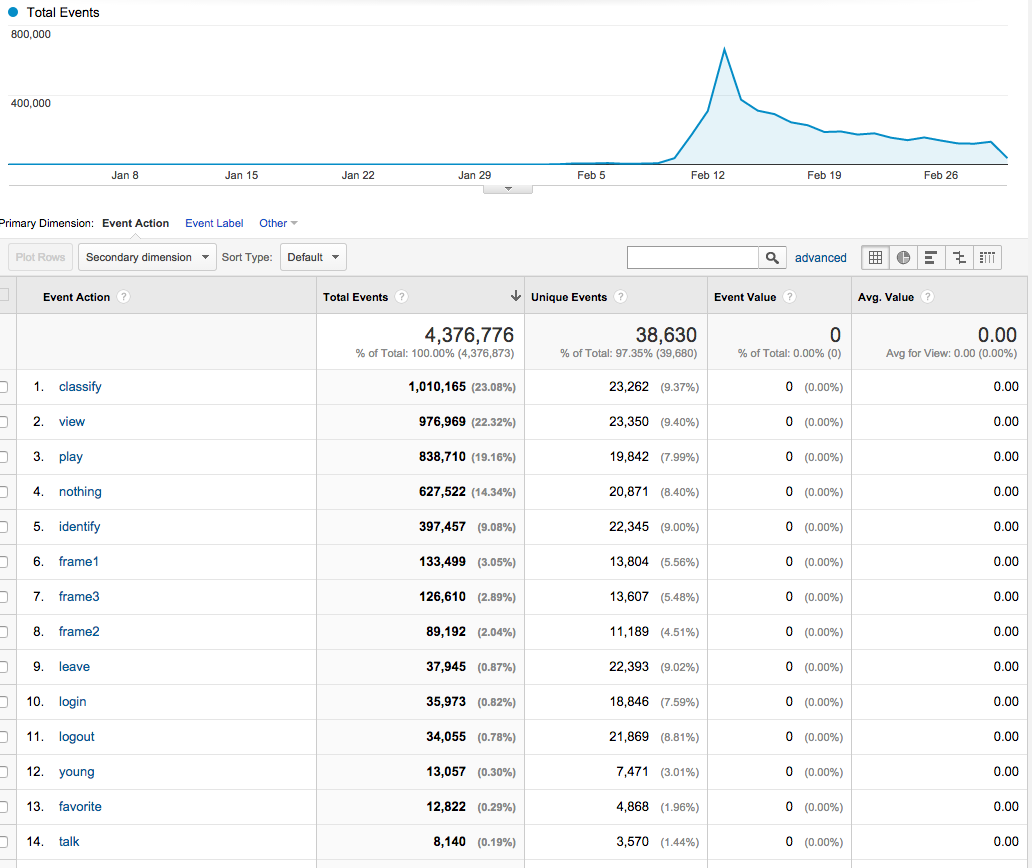This screenshot has width=1032, height=868.
Task: Tick the checkbox for the view row
Action: click(x=3, y=422)
